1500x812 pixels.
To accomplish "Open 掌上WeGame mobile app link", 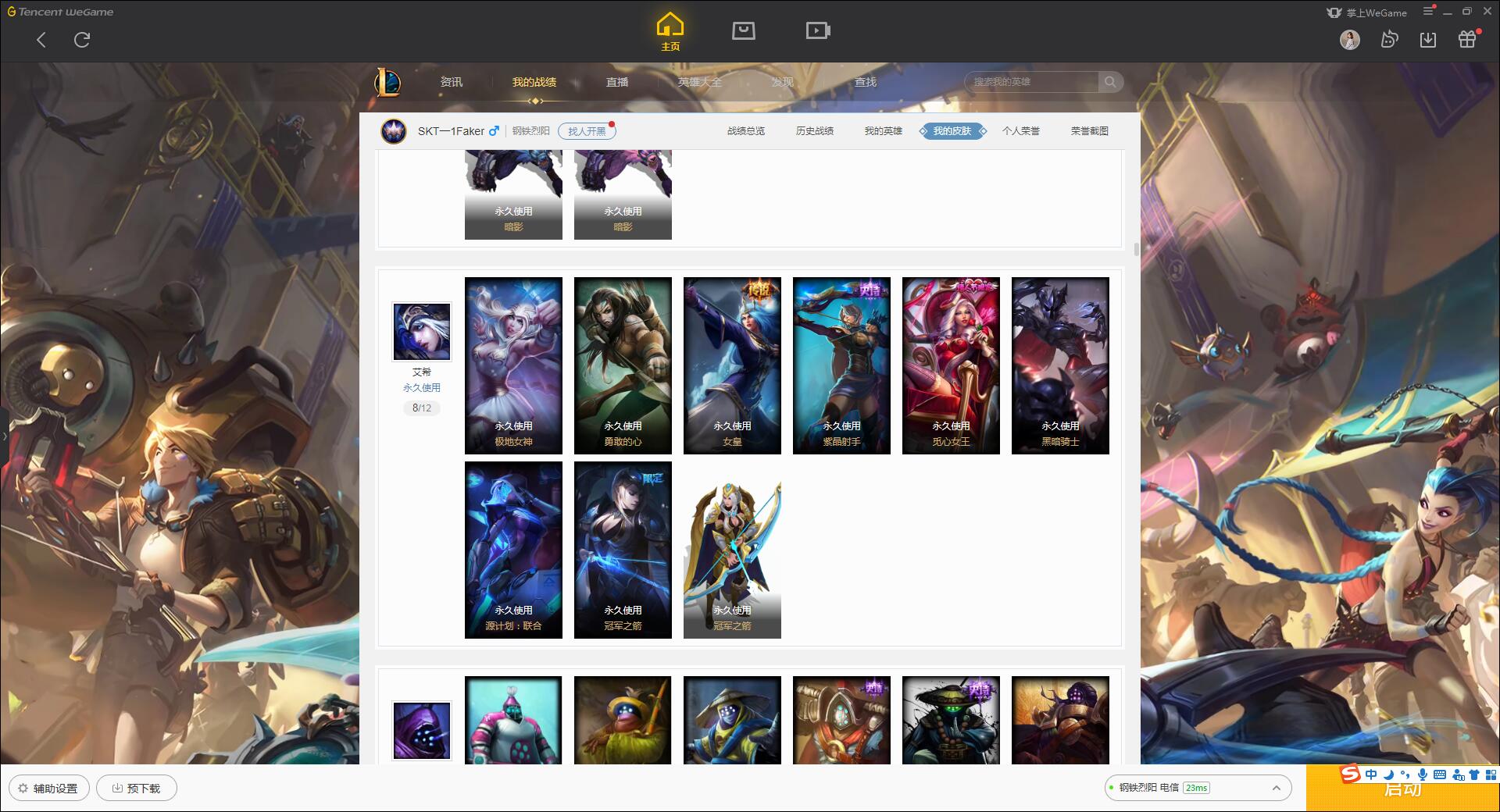I will click(1366, 12).
